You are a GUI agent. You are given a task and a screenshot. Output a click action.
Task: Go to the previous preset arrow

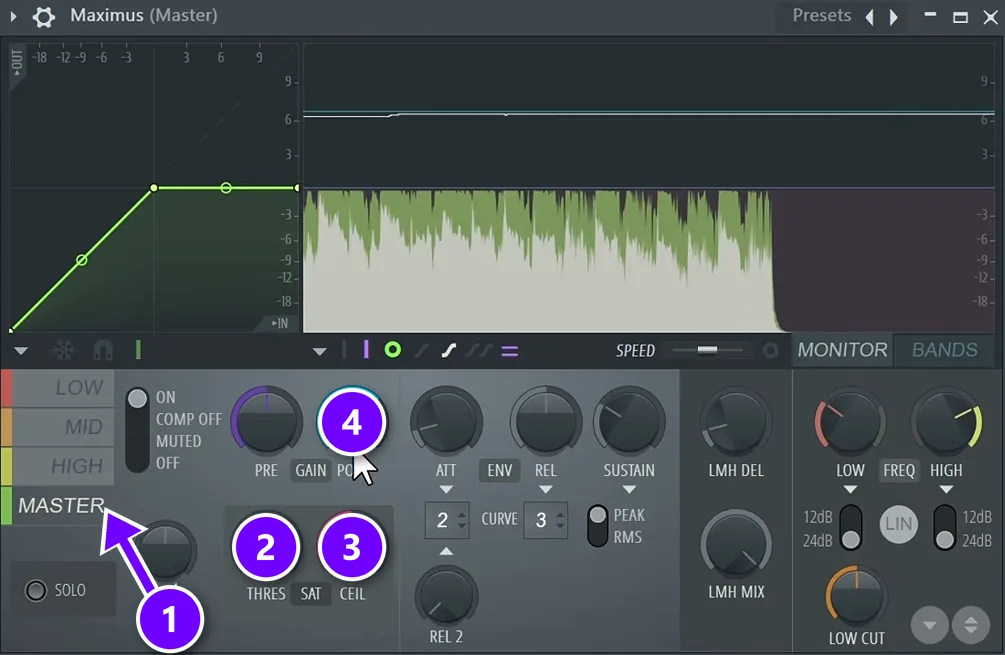(870, 17)
